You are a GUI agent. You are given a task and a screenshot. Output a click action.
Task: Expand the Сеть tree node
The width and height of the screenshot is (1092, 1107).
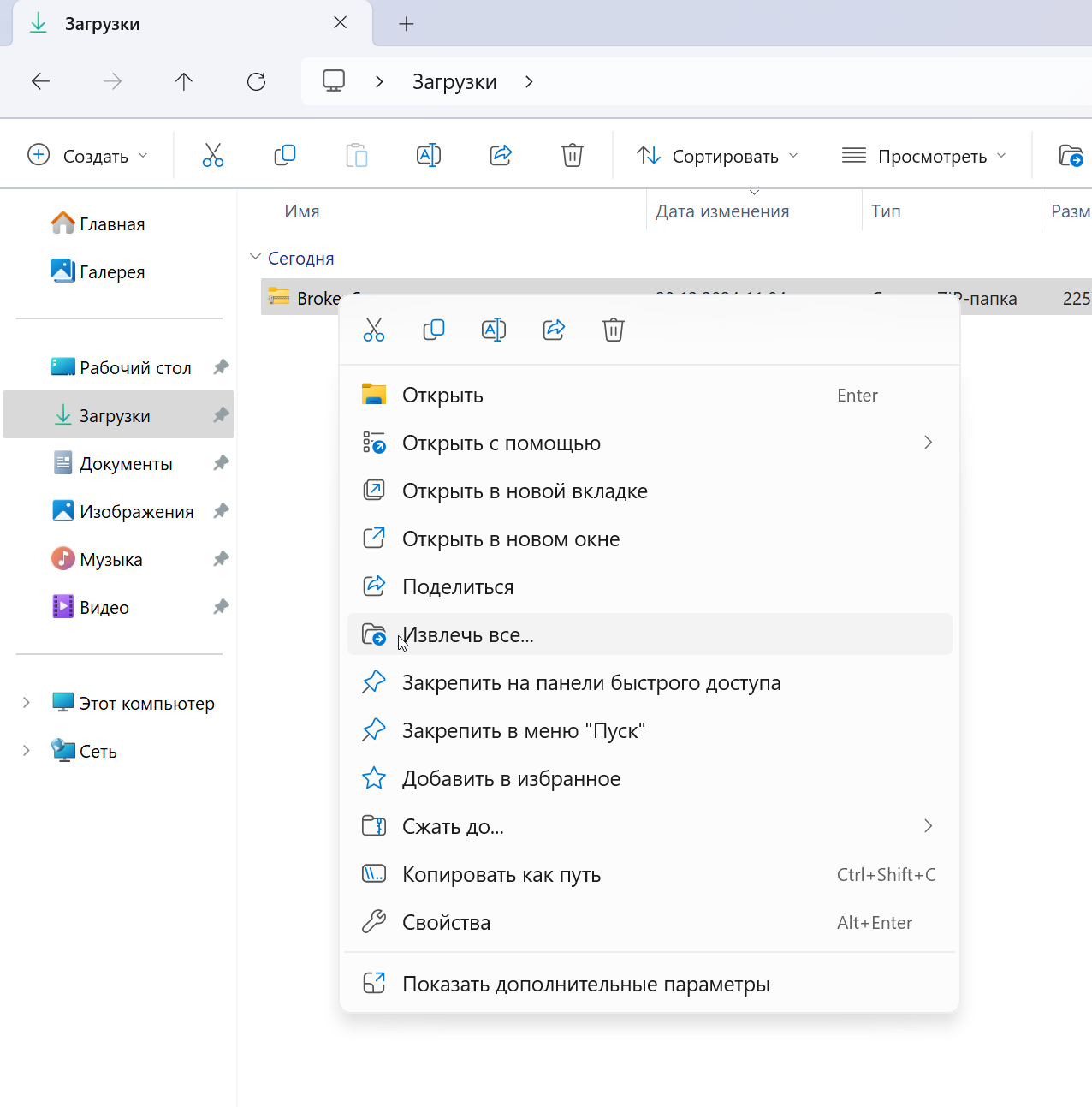coord(27,751)
